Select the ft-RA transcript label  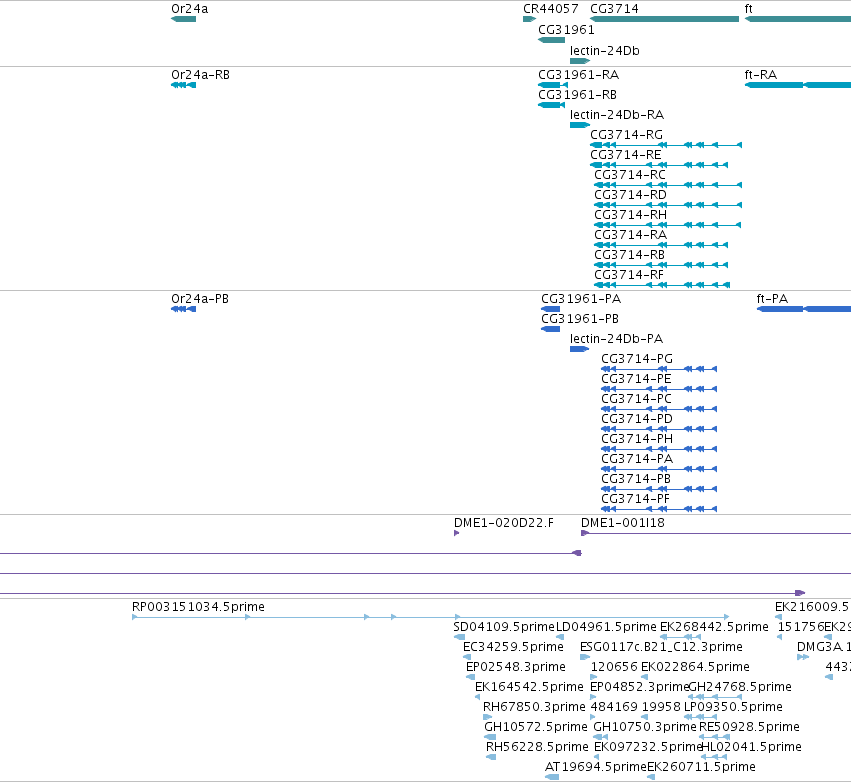click(x=760, y=75)
